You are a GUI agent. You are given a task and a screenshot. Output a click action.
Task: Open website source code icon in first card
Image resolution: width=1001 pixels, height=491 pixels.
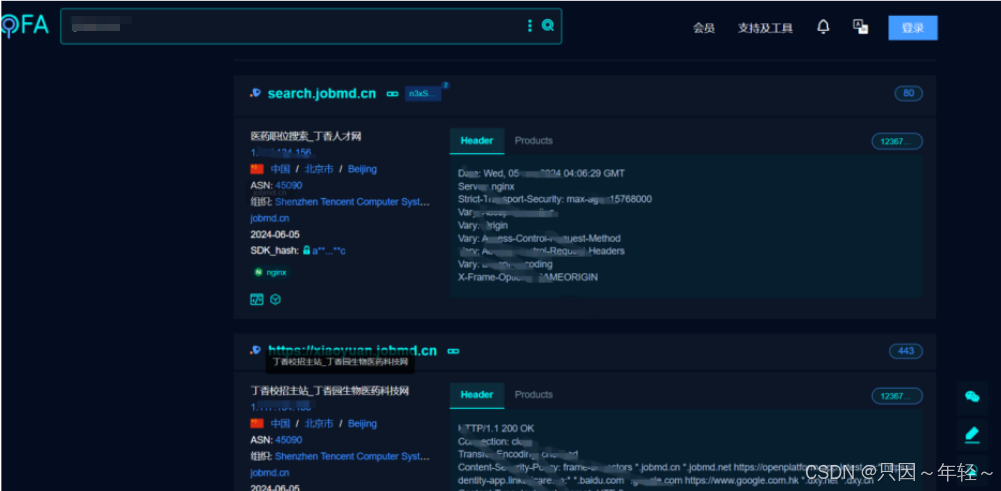pyautogui.click(x=257, y=299)
